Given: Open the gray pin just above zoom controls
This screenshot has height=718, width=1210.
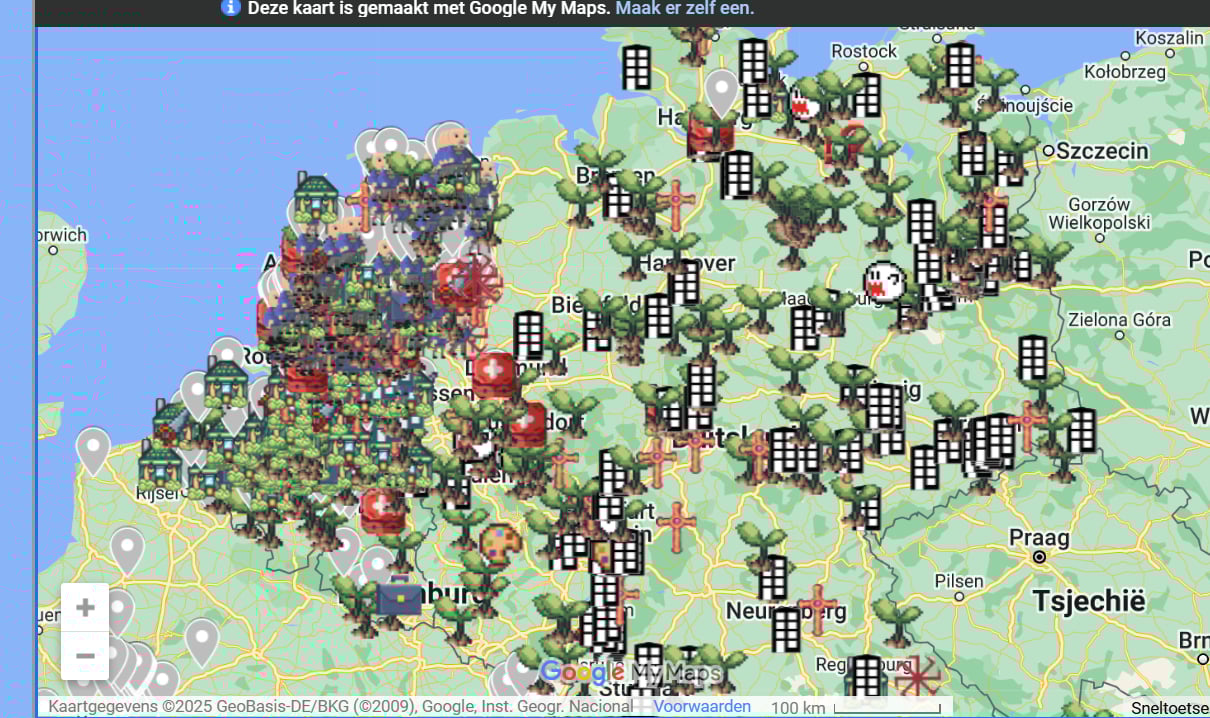Looking at the screenshot, I should tap(127, 552).
